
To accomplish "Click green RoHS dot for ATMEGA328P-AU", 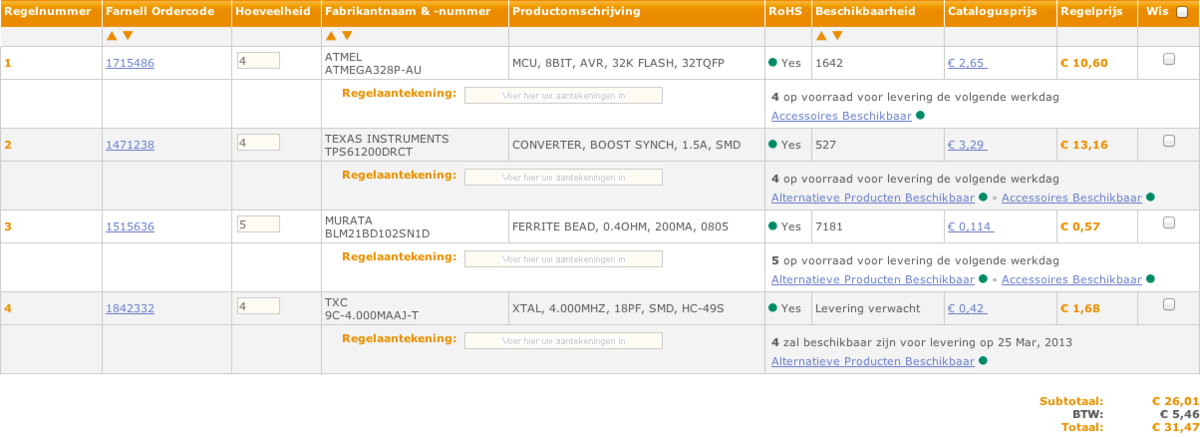I will click(773, 62).
